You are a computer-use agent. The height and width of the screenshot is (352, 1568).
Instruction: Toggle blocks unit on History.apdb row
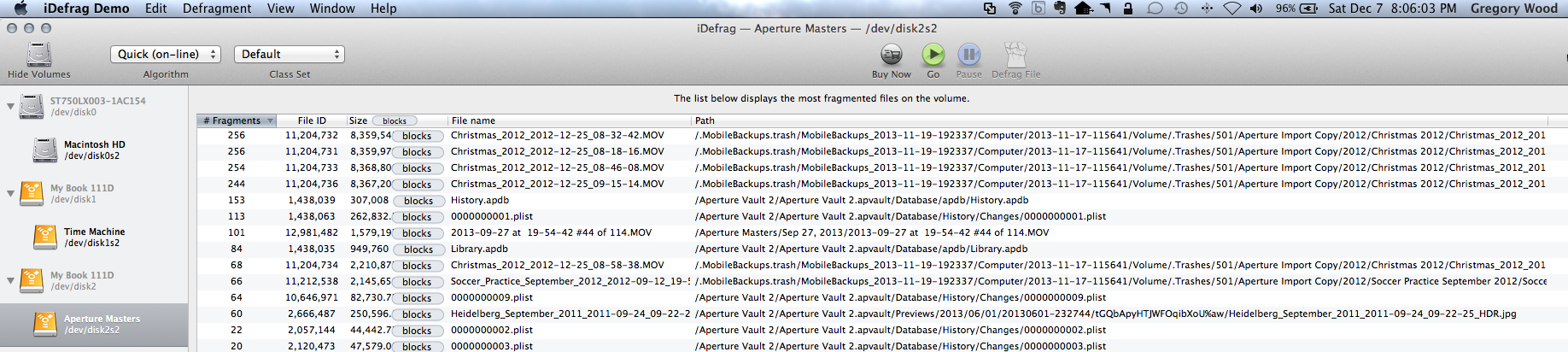tap(418, 201)
